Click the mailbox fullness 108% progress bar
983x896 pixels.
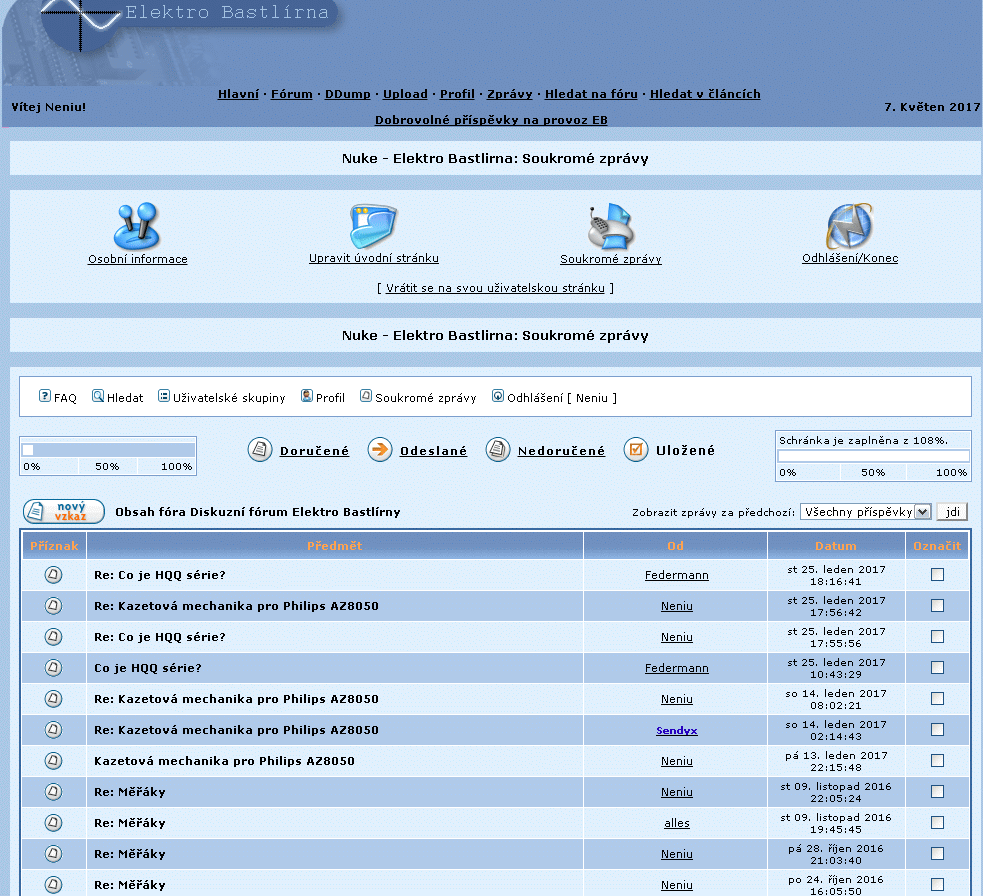(x=873, y=456)
